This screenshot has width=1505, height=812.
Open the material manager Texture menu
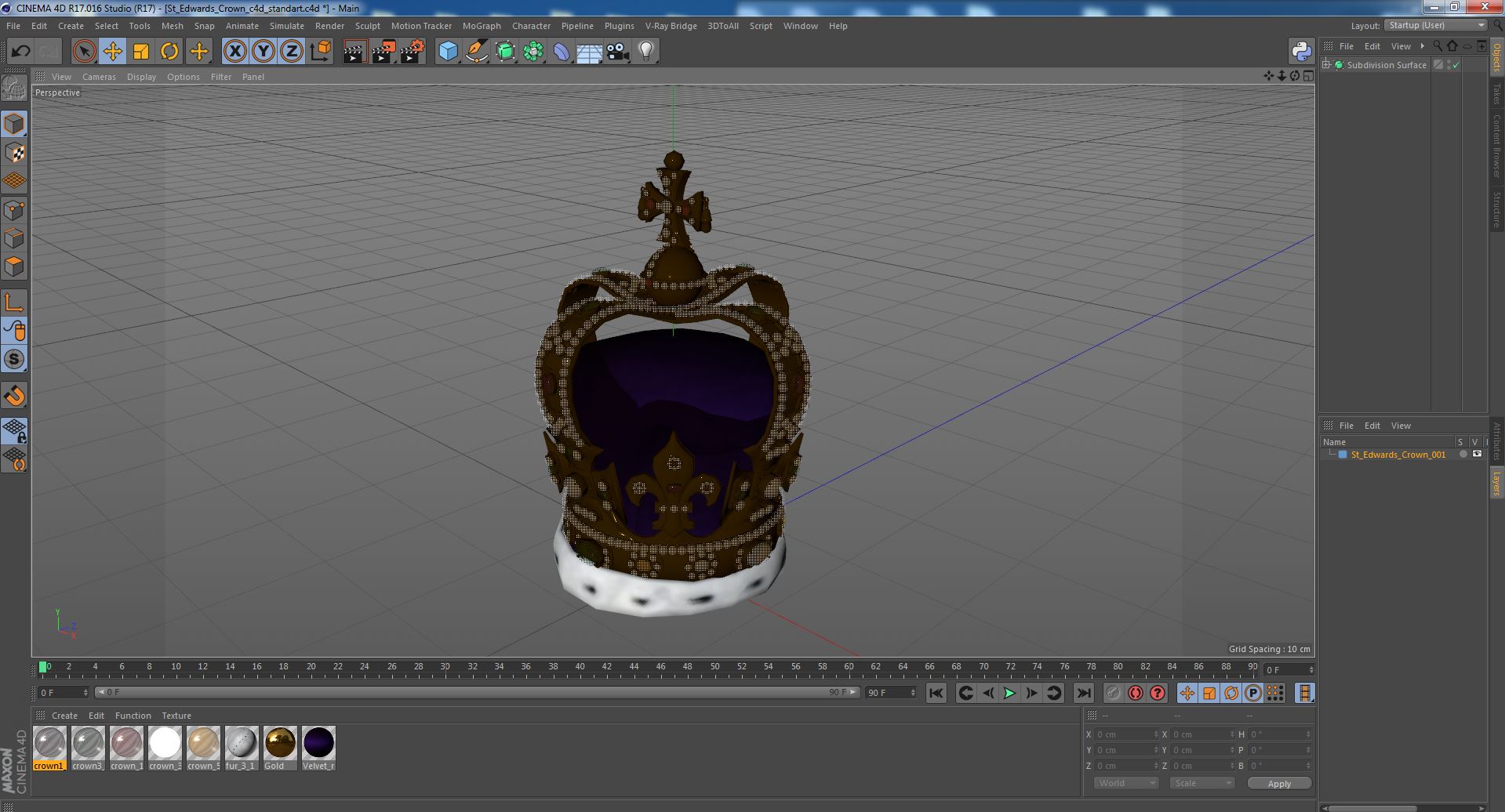coord(176,716)
